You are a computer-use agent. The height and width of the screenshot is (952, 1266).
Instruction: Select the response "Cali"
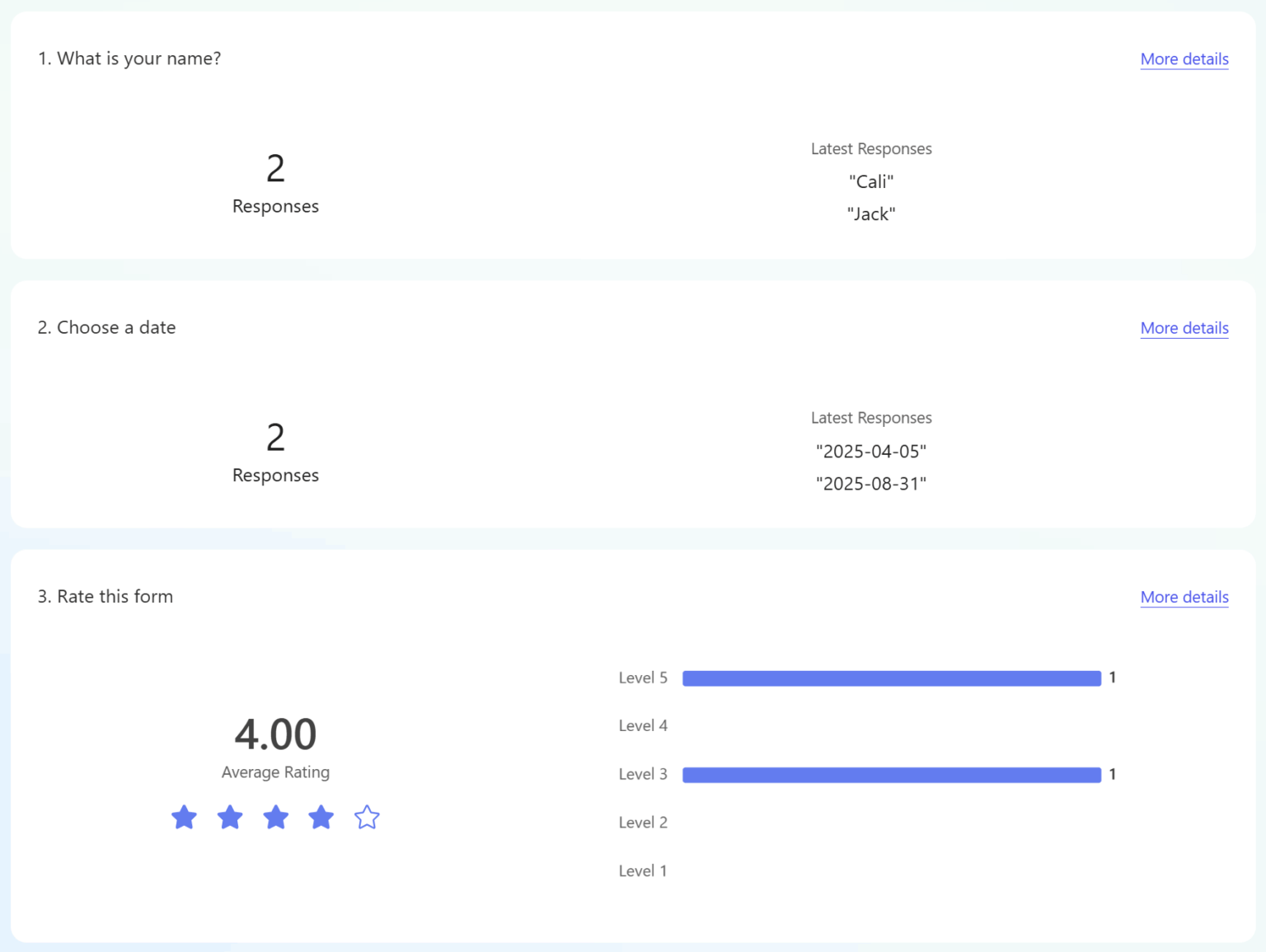coord(871,181)
